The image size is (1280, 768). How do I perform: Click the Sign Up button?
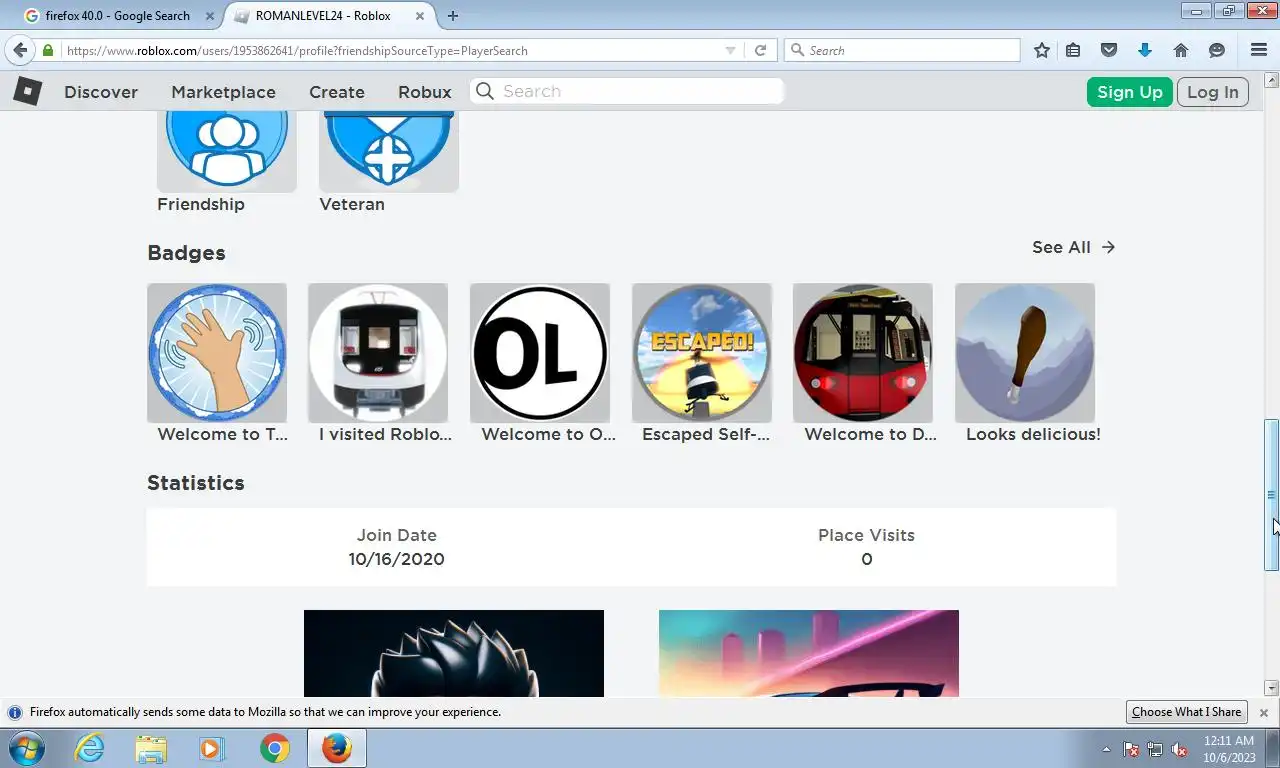click(1130, 92)
